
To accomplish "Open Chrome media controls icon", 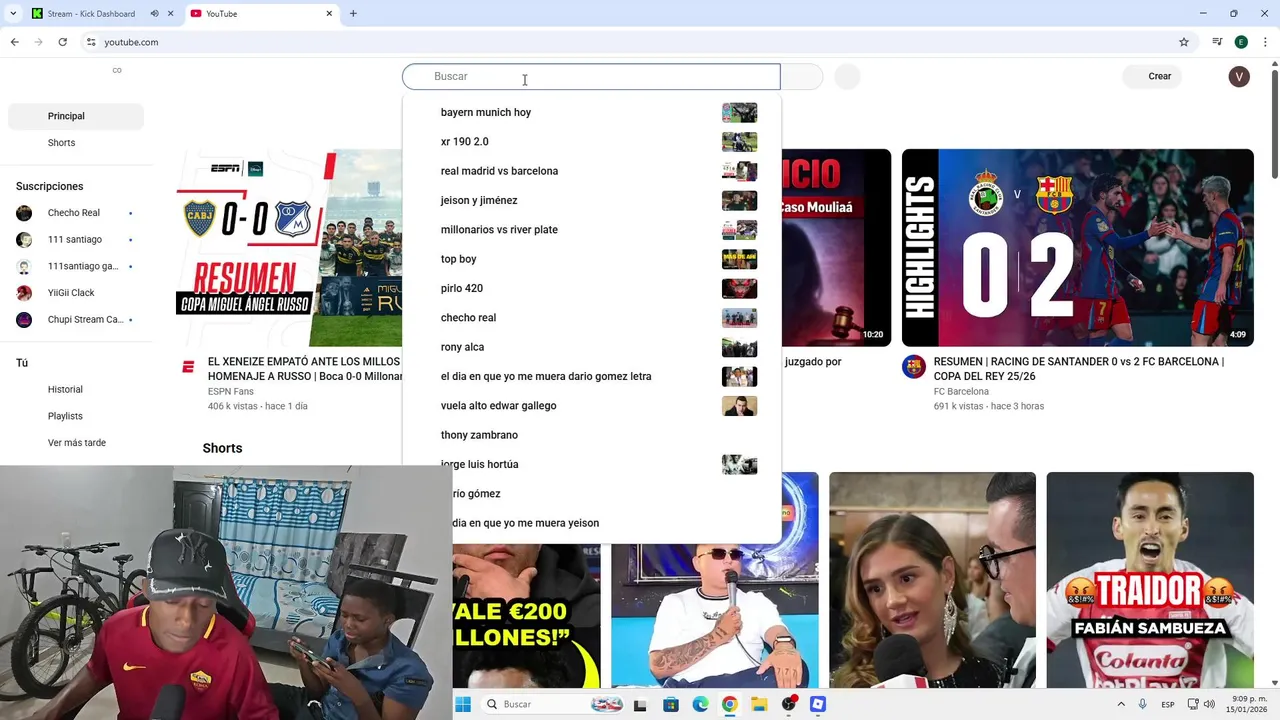I will click(x=1217, y=42).
